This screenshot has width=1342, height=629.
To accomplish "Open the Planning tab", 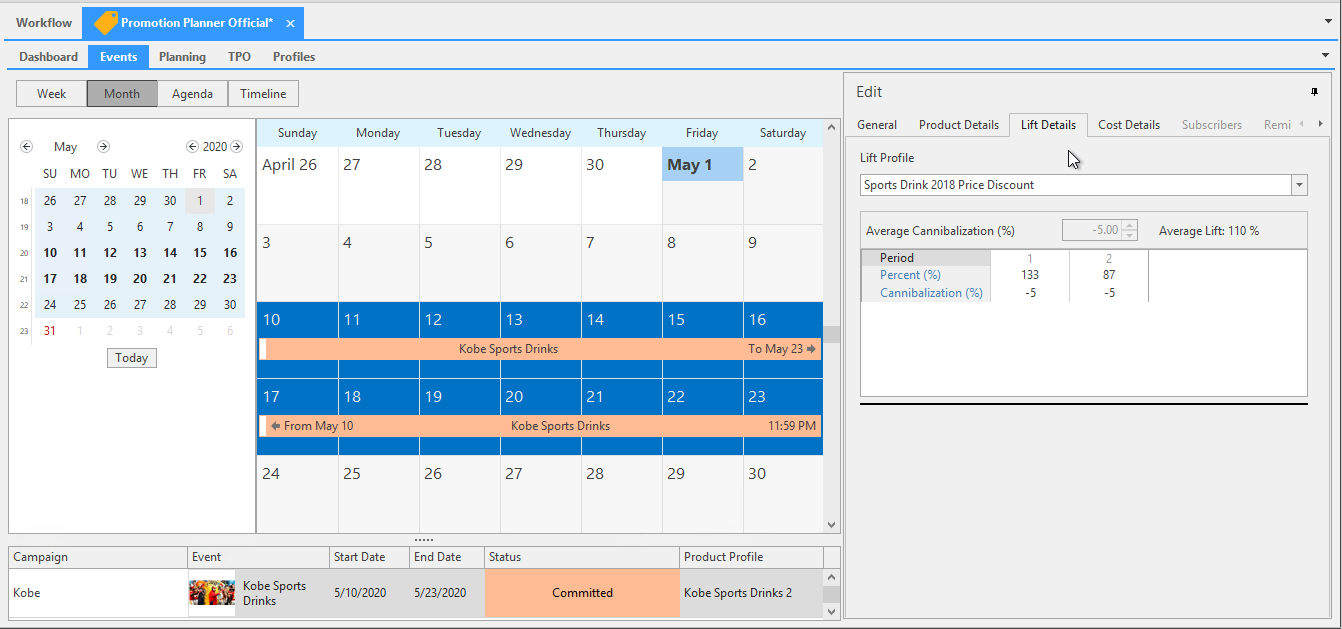I will click(x=182, y=57).
